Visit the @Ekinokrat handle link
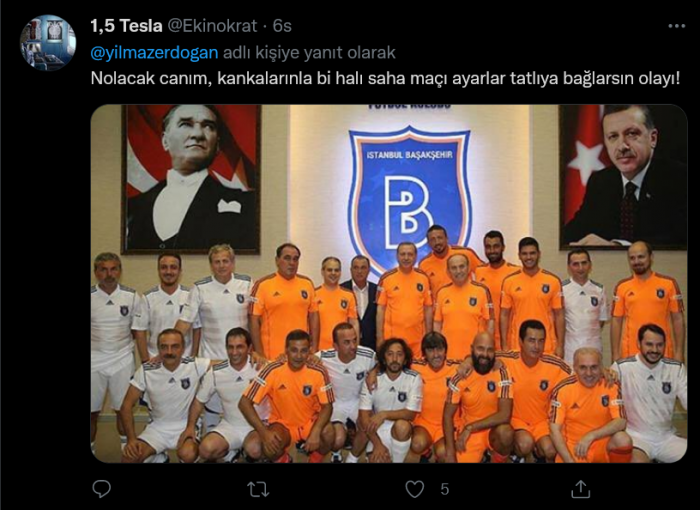 click(212, 26)
